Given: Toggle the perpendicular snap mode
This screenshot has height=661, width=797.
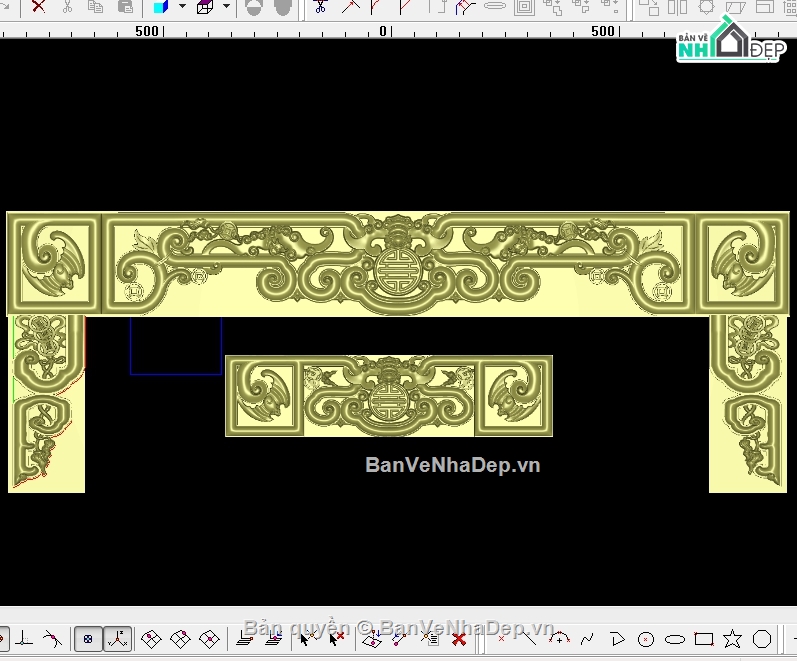Looking at the screenshot, I should [x=24, y=638].
